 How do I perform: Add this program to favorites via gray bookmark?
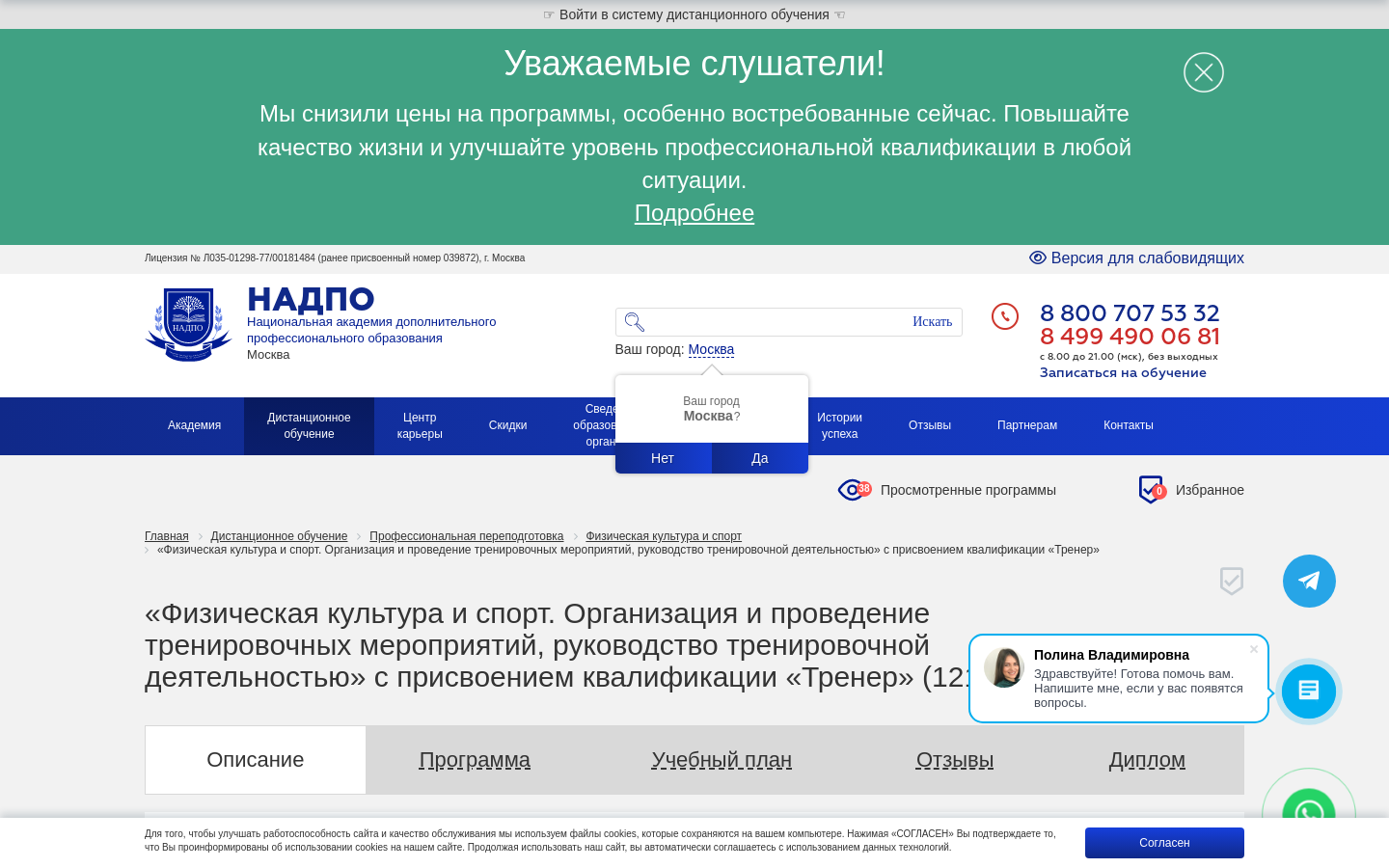point(1232,581)
